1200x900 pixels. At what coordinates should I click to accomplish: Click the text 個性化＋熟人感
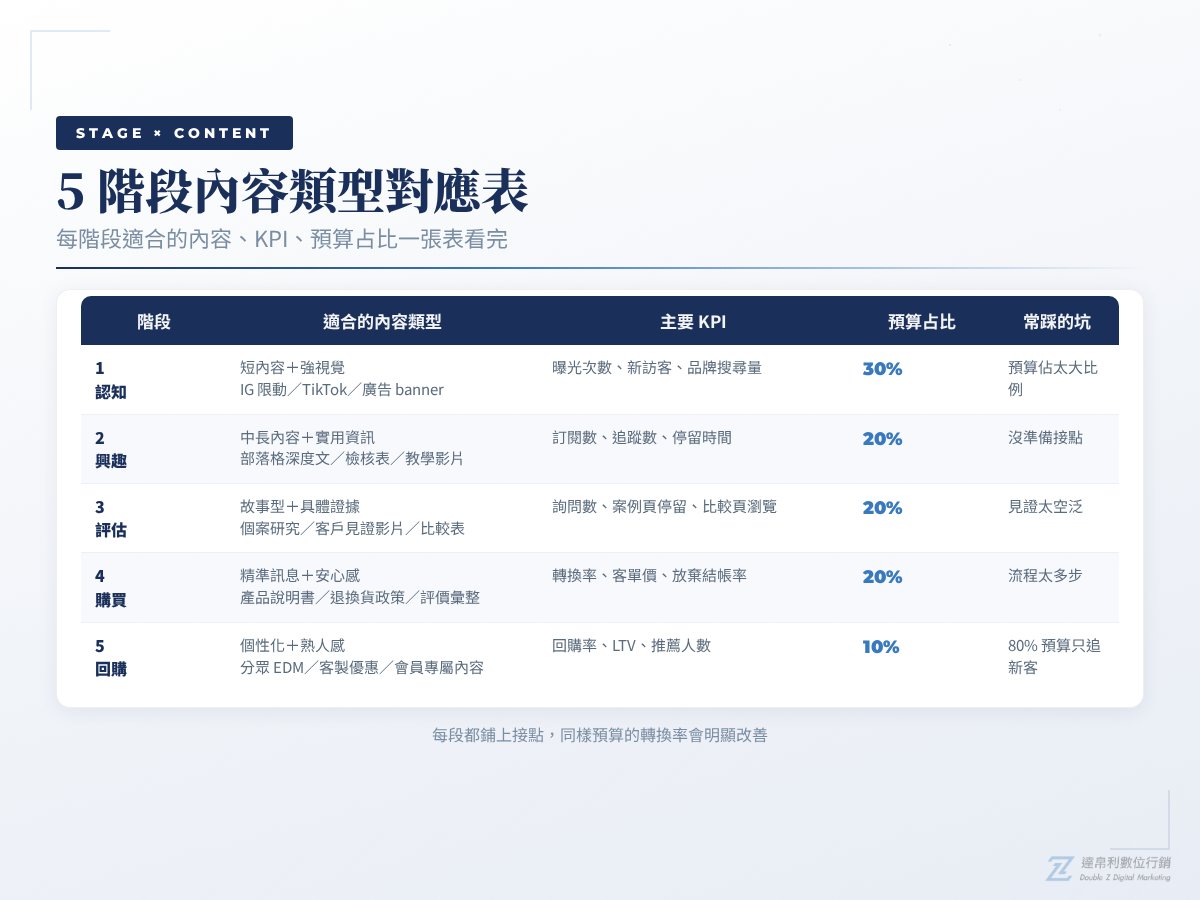(x=292, y=646)
